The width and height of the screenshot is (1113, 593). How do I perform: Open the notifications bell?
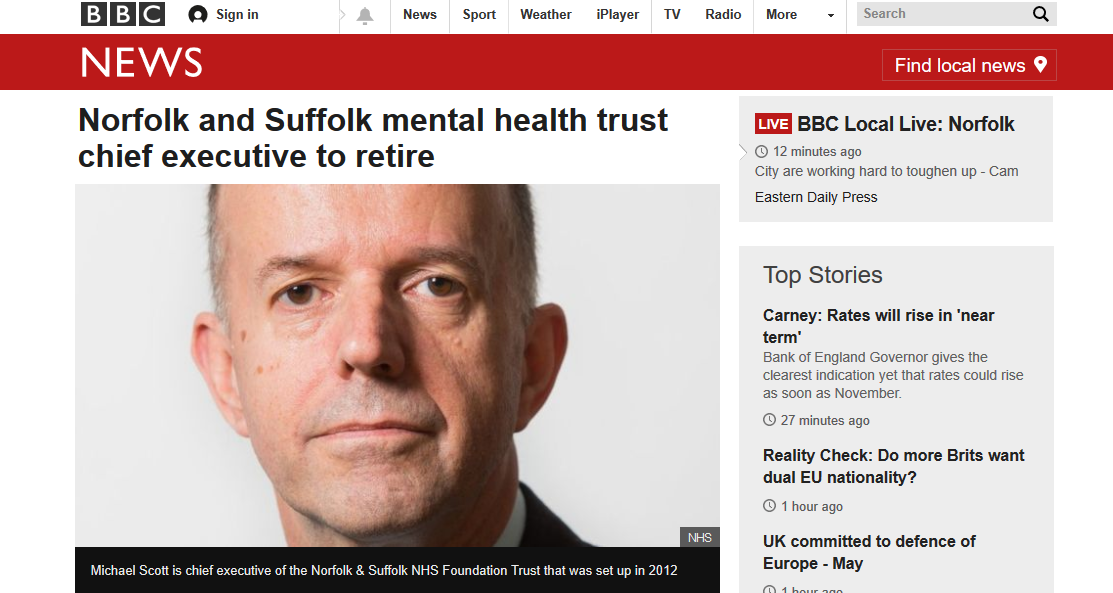(365, 16)
